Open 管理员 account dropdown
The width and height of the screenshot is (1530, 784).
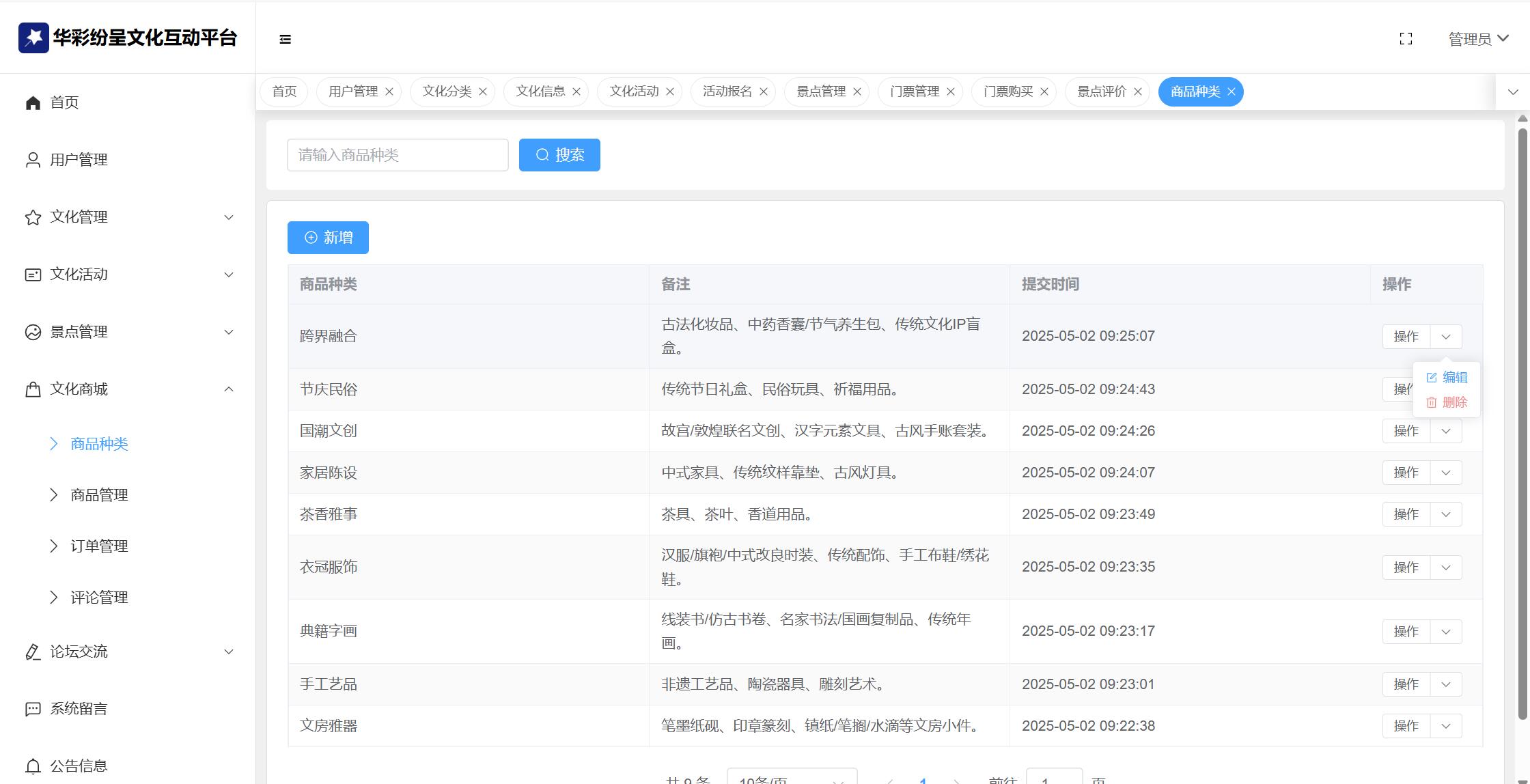click(1478, 39)
